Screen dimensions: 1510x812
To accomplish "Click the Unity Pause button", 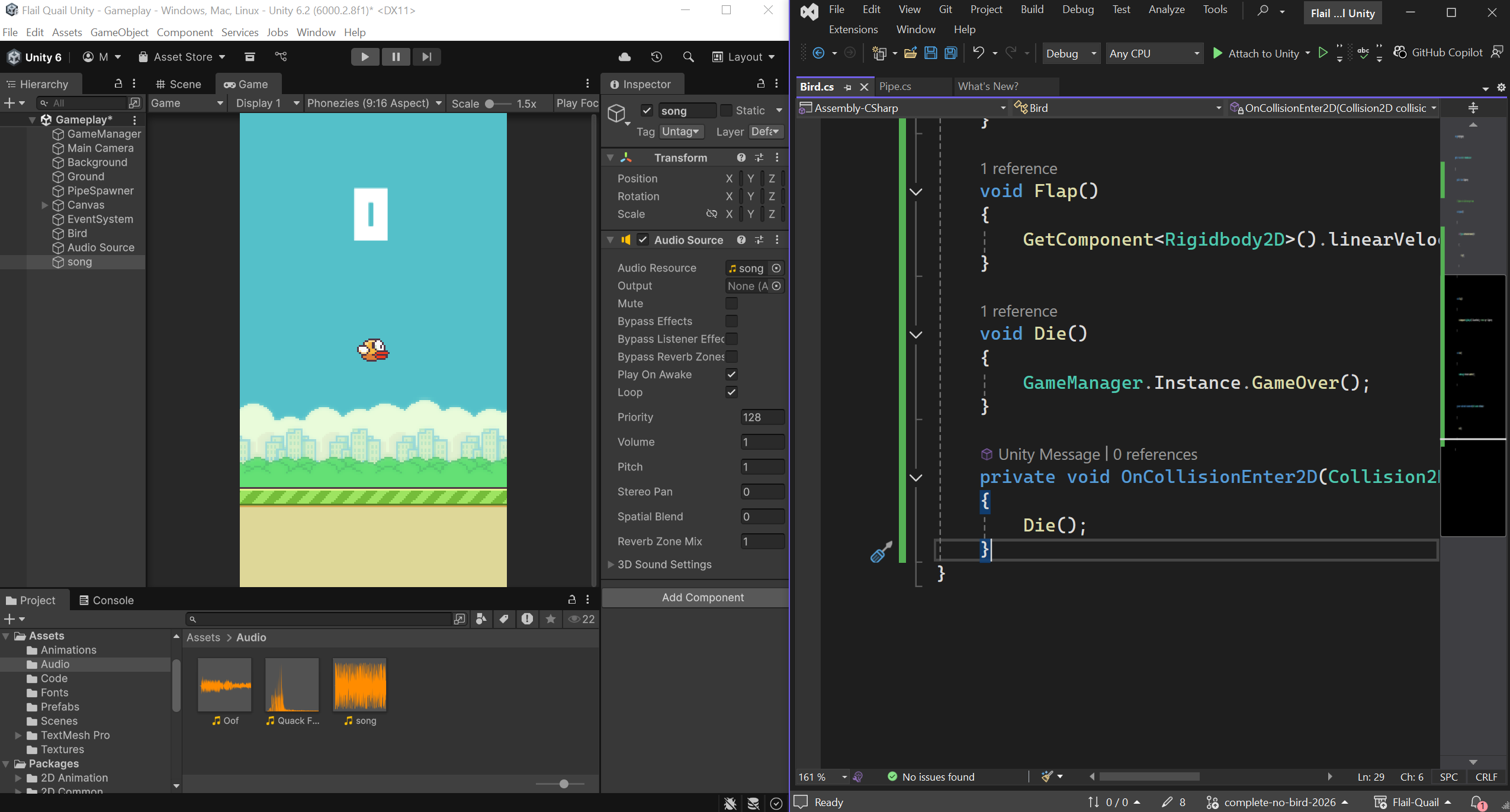I will tap(396, 57).
